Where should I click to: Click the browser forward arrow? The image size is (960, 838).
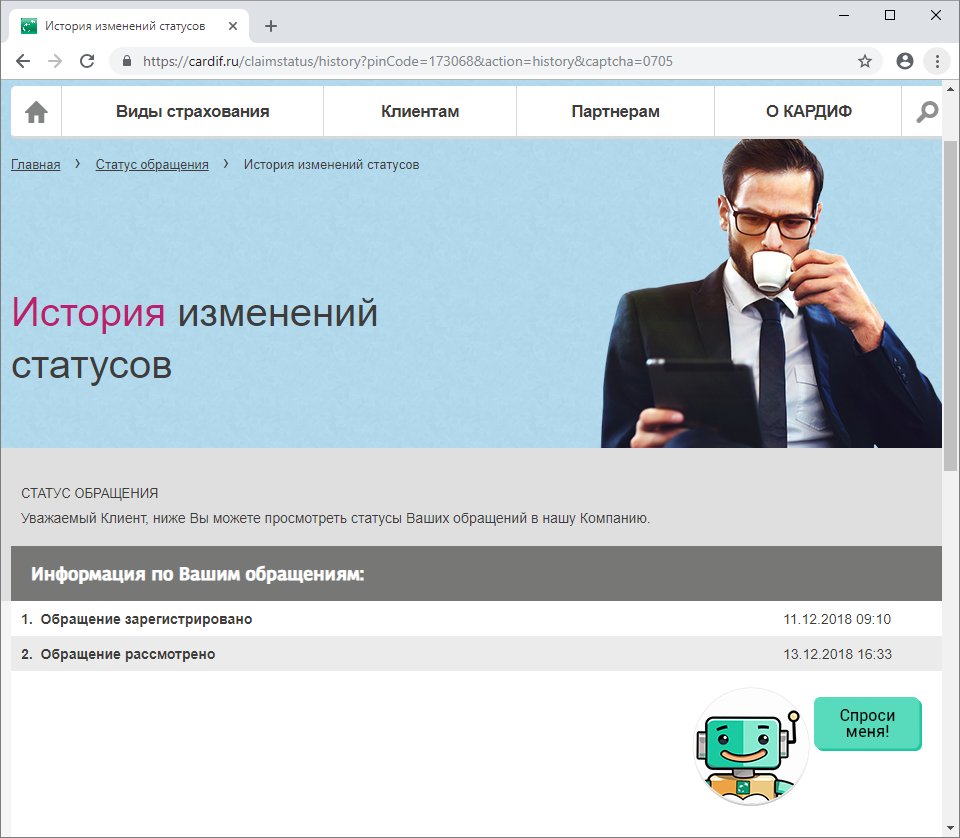point(55,61)
